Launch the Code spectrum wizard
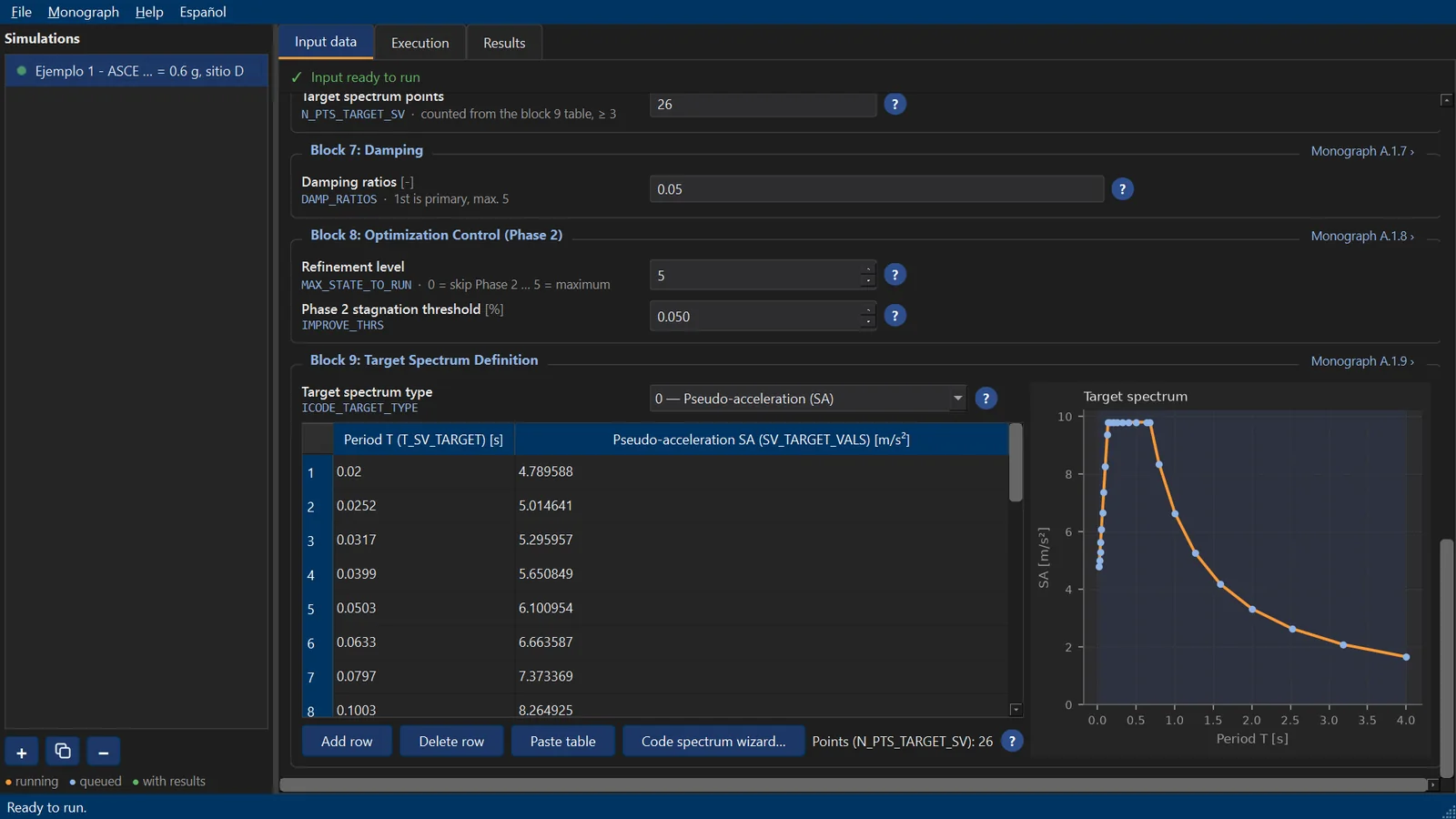The image size is (1456, 819). click(x=713, y=741)
